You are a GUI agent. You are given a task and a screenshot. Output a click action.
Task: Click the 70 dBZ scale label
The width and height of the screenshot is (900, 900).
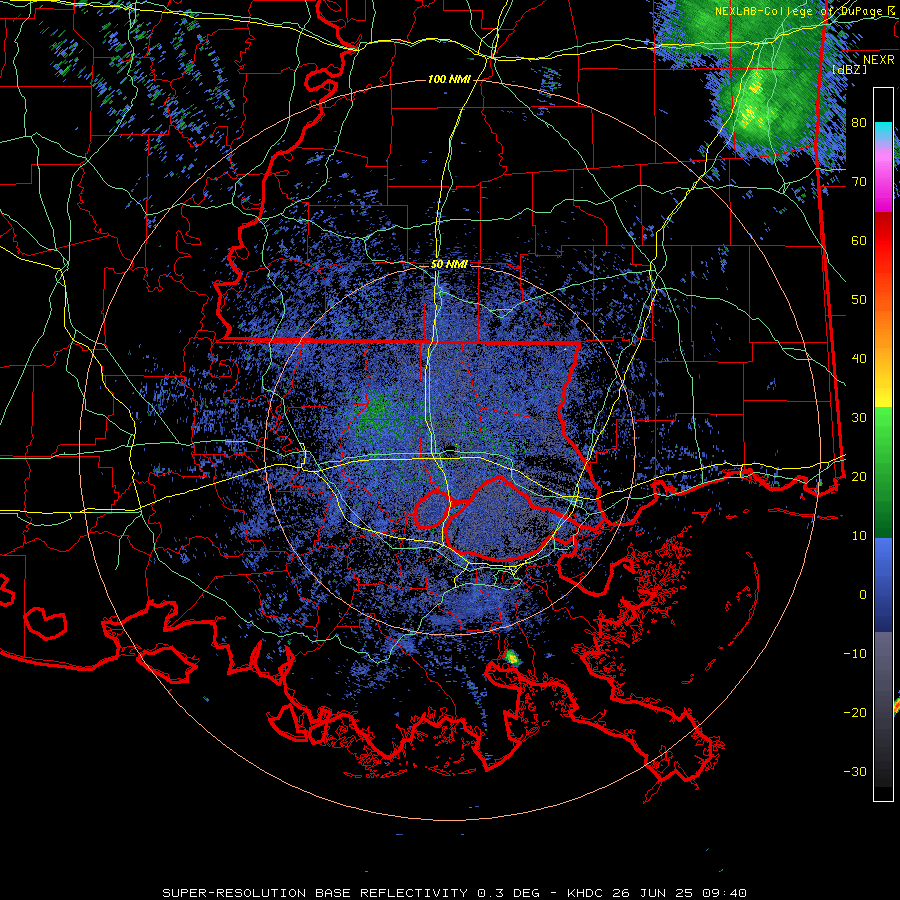coord(859,181)
